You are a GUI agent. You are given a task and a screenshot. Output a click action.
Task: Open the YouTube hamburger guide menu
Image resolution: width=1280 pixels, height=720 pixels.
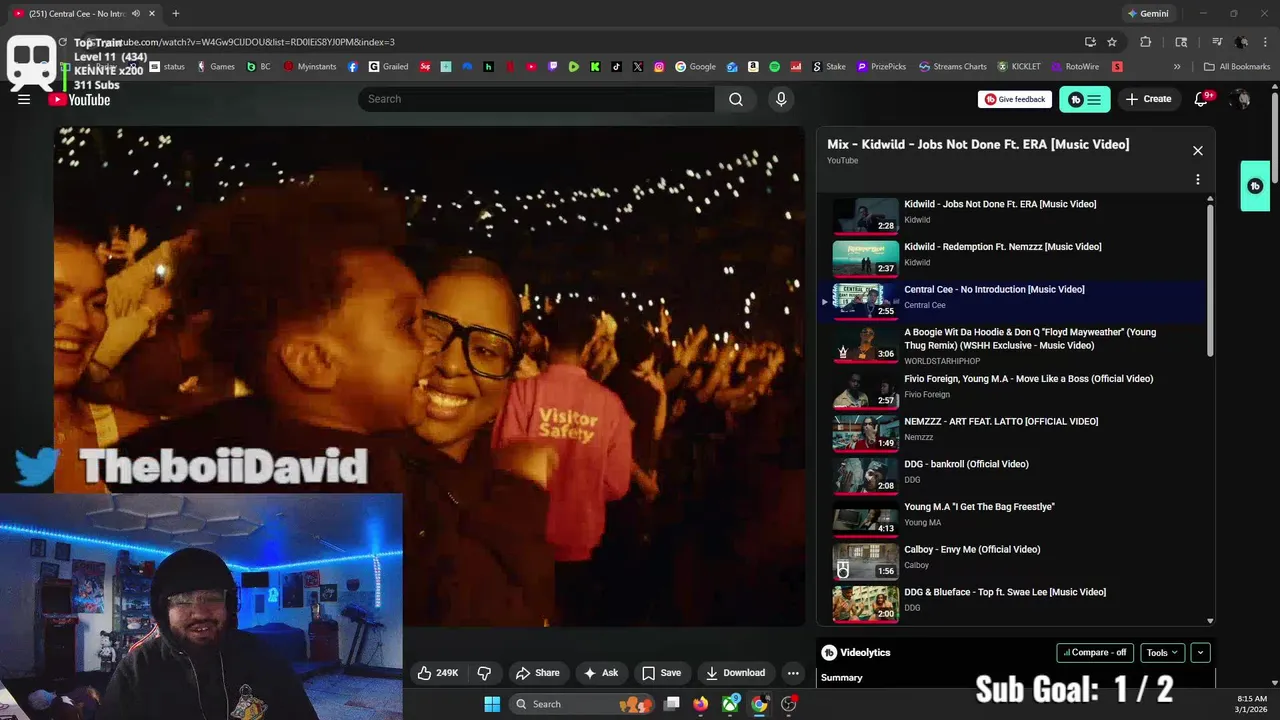point(24,99)
